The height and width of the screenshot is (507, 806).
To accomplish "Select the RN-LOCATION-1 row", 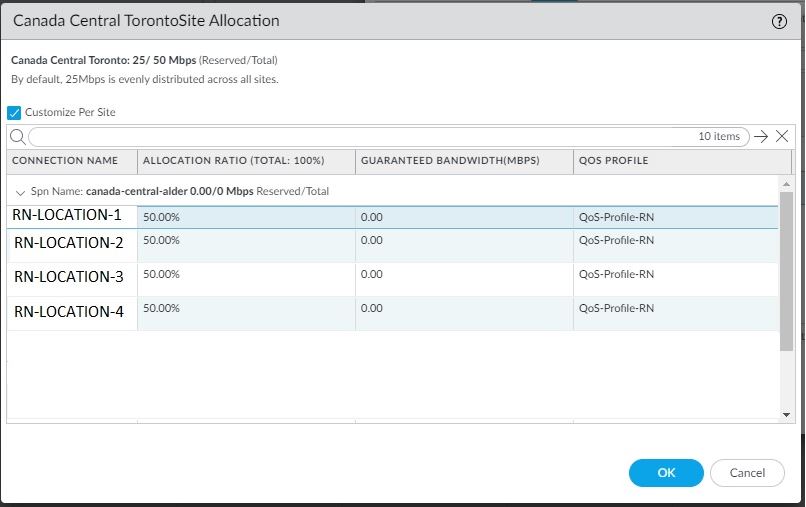I will point(67,215).
